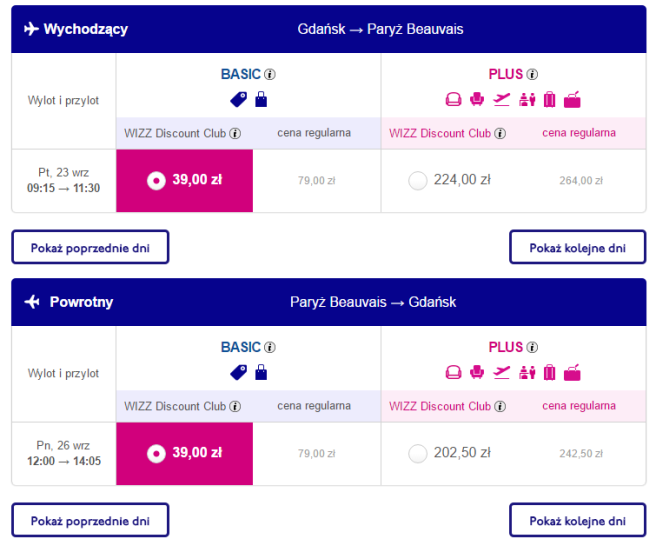This screenshot has height=539, width=650.
Task: Show previous days for the outgoing flight
Action: click(x=90, y=247)
